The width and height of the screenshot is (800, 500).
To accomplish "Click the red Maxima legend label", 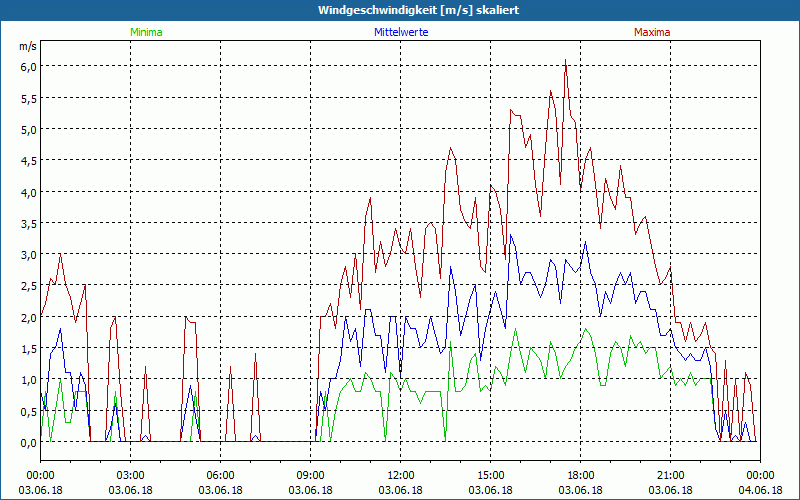I will pos(652,32).
